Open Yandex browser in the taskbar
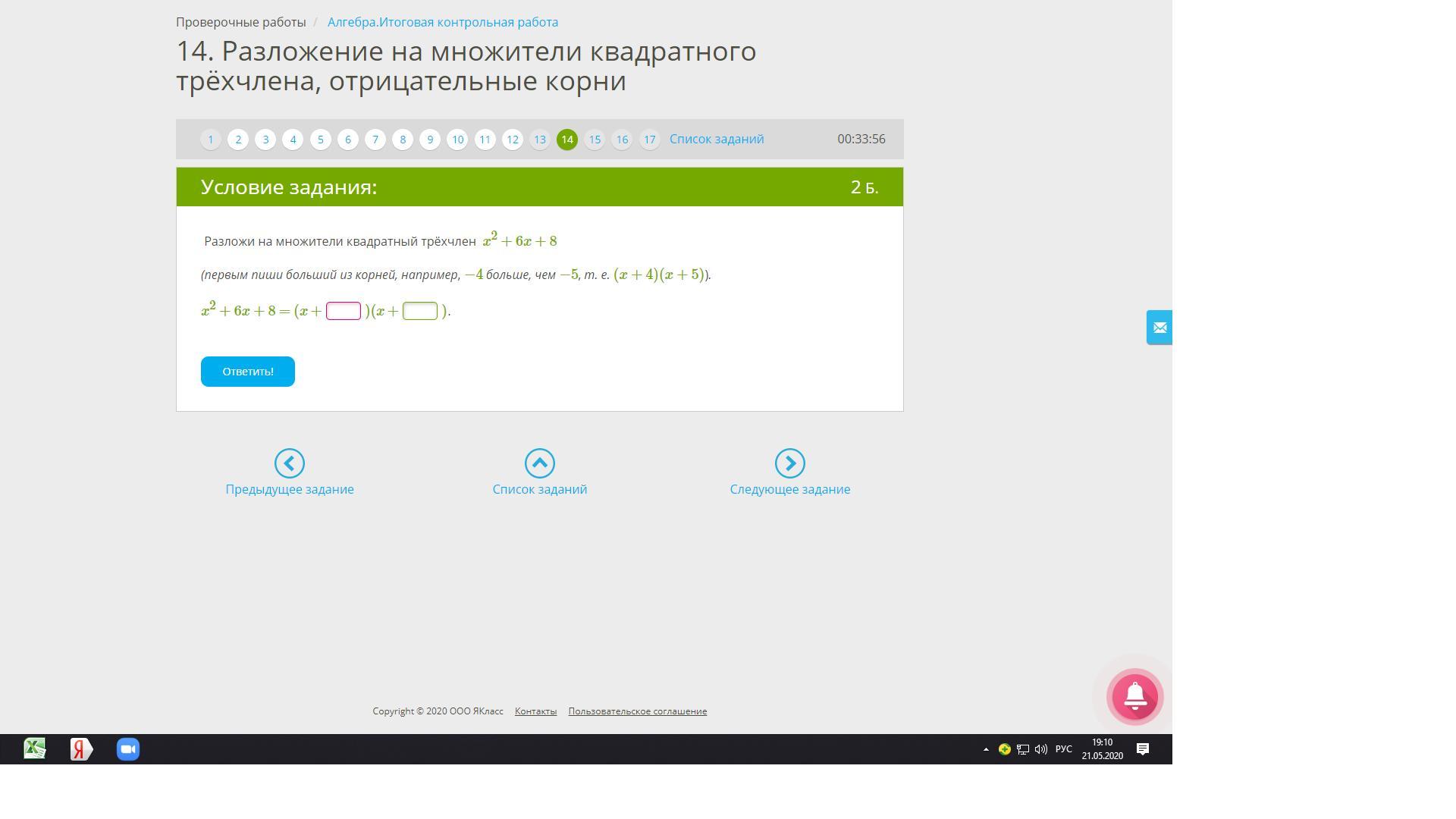1456x819 pixels. pyautogui.click(x=81, y=749)
